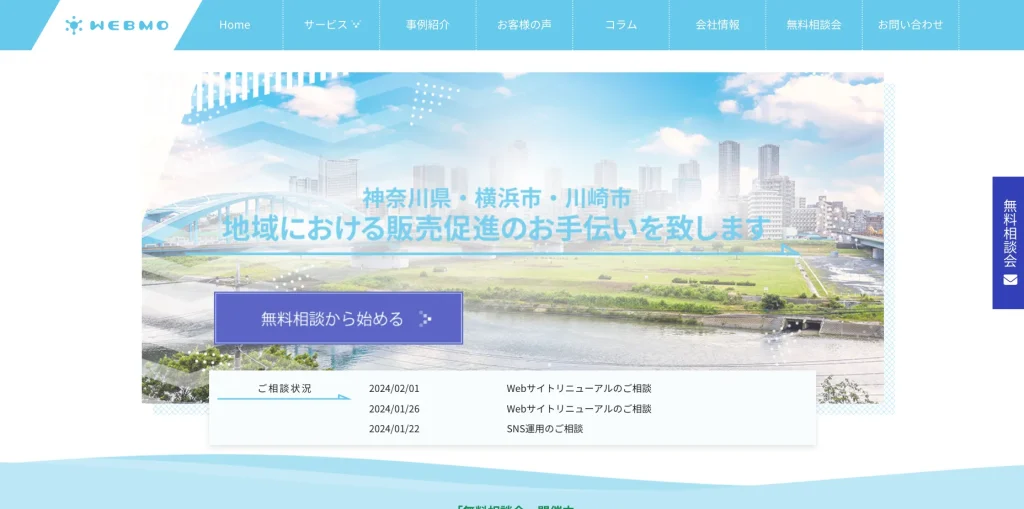Viewport: 1024px width, 509px height.
Task: Expand the サービス dropdown menu
Action: (332, 25)
